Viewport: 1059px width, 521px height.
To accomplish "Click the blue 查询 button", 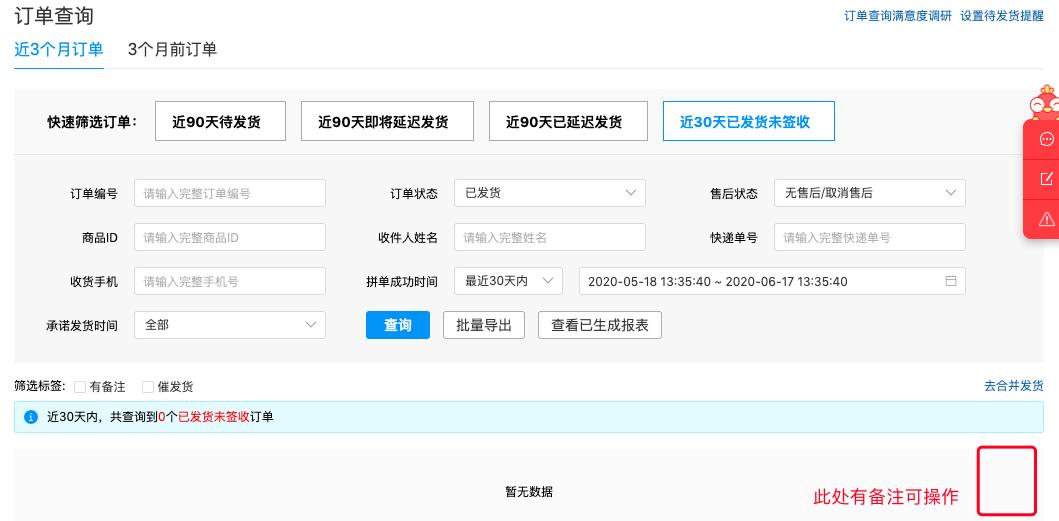I will (398, 325).
